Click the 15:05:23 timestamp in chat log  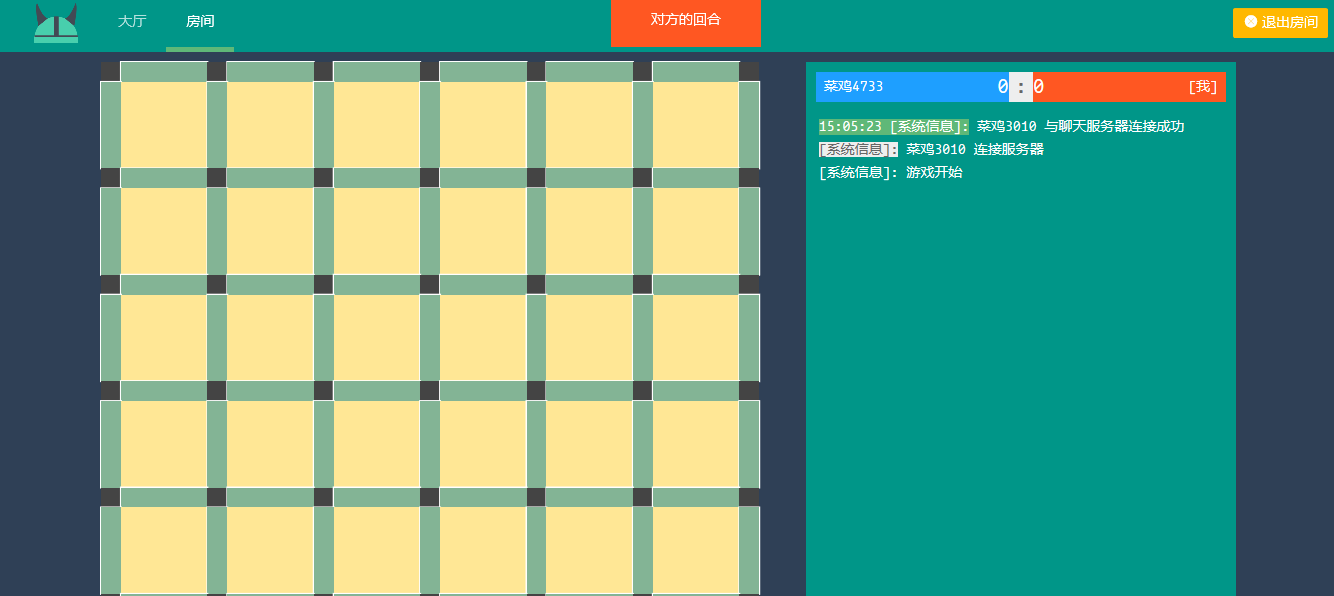point(850,127)
